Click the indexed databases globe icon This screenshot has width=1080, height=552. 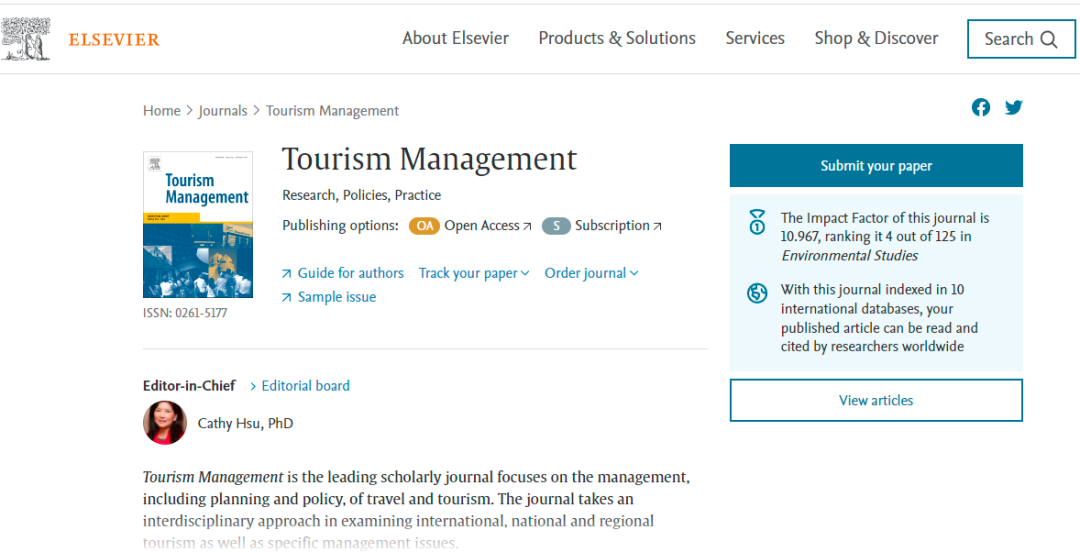tap(758, 293)
